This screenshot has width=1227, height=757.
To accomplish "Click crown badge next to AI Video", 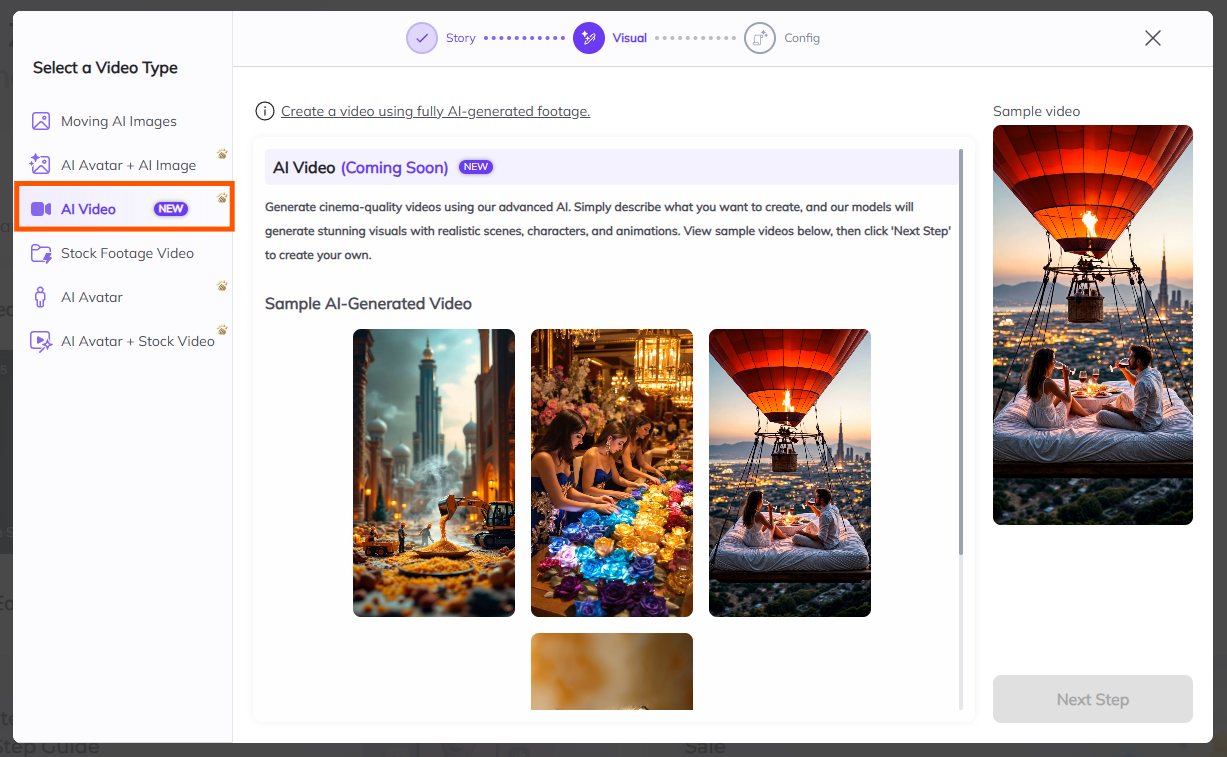I will point(222,198).
